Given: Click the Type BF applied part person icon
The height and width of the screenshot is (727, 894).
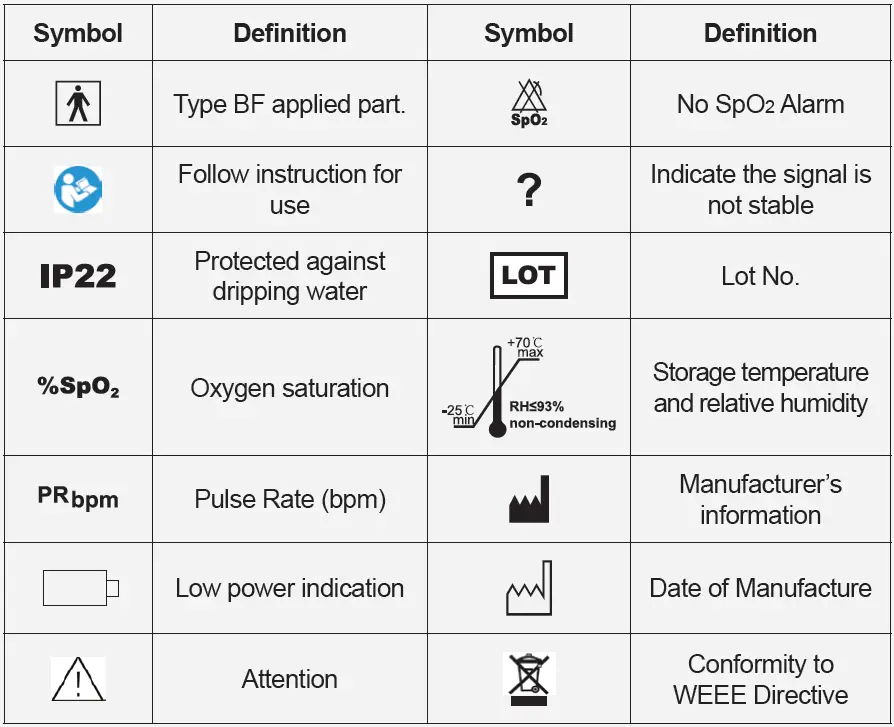Looking at the screenshot, I should point(78,104).
